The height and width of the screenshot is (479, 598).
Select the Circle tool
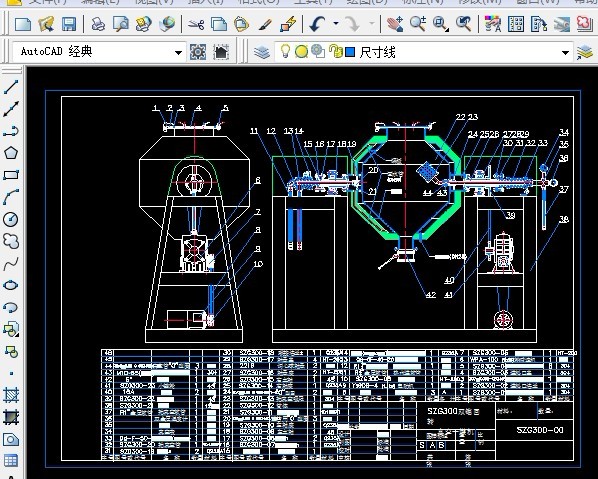[11, 219]
